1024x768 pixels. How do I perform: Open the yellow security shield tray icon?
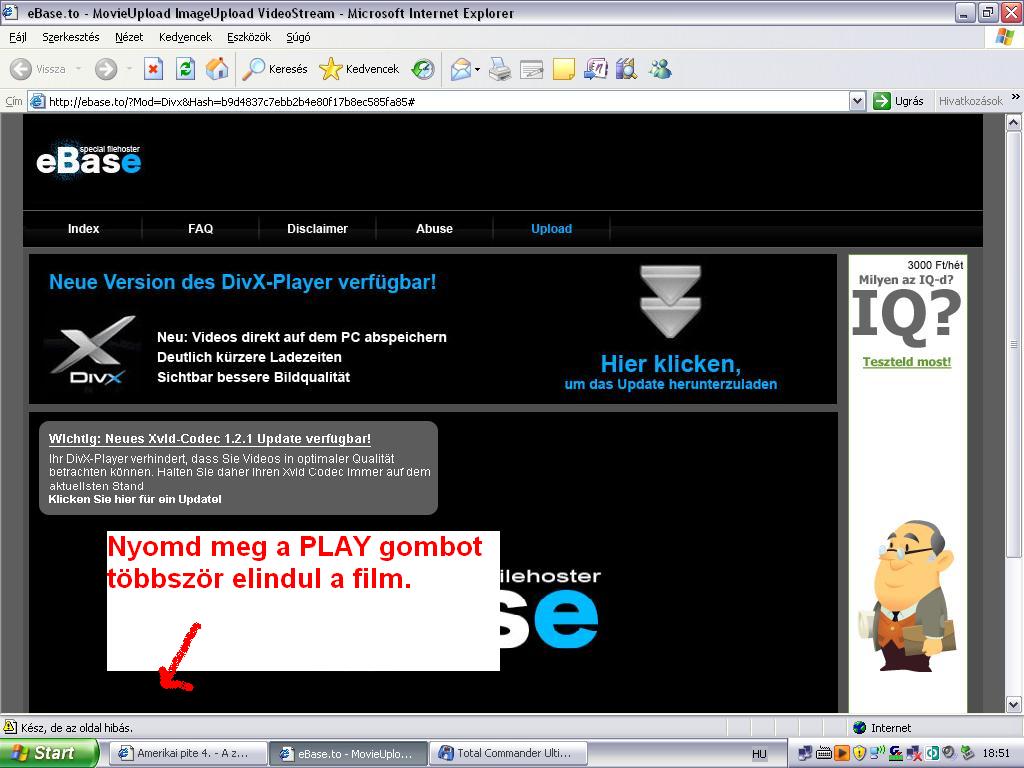(x=859, y=753)
